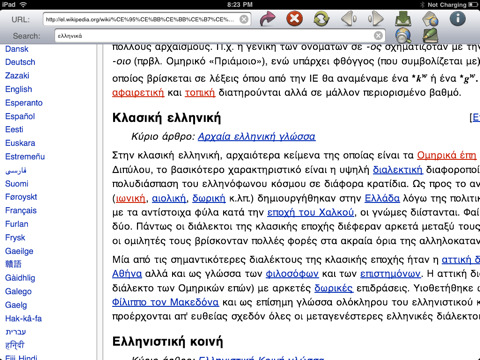Stop loading with the red X icon
The image size is (480, 360).
pos(295,18)
